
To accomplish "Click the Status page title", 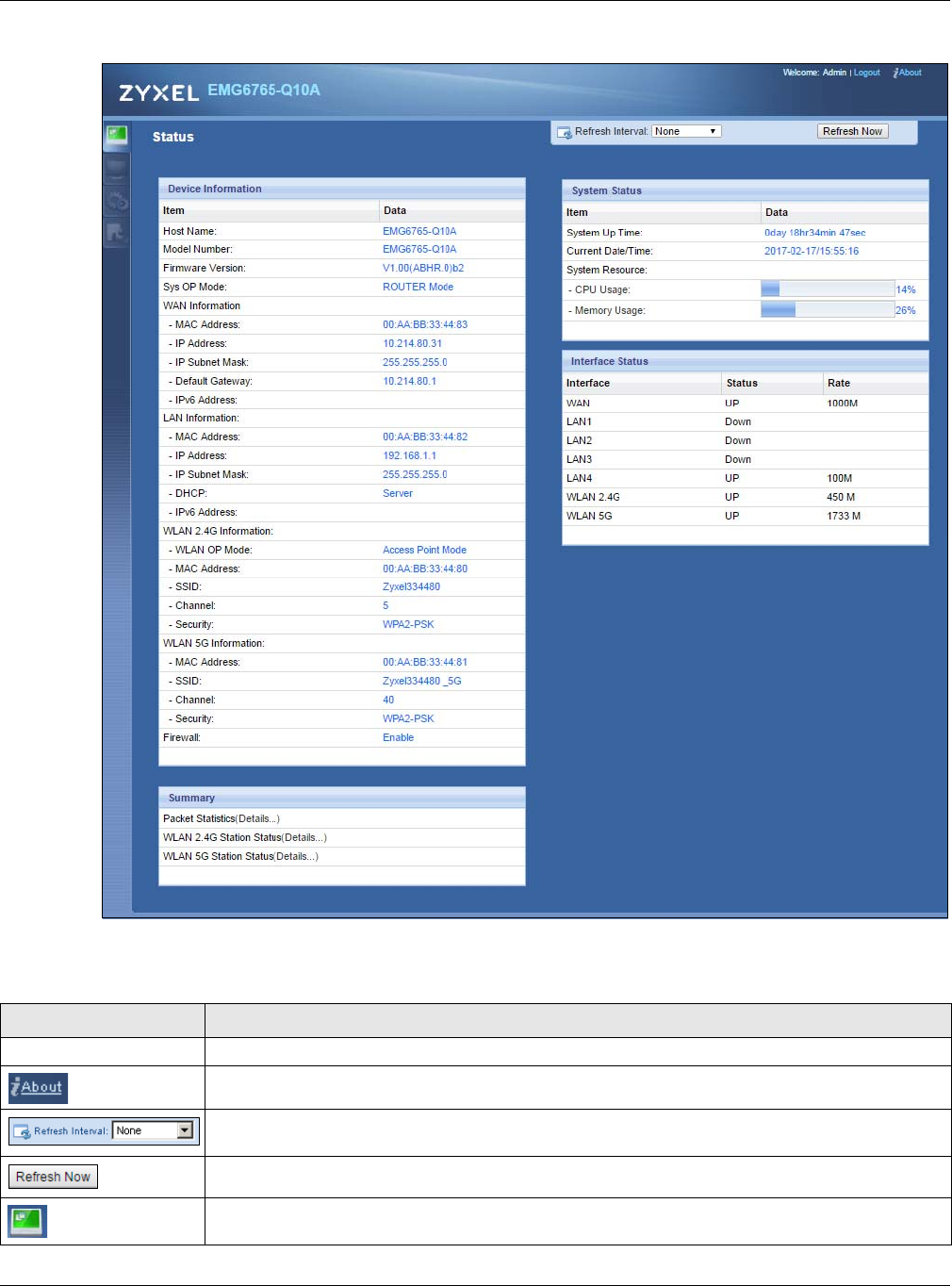I will [173, 137].
